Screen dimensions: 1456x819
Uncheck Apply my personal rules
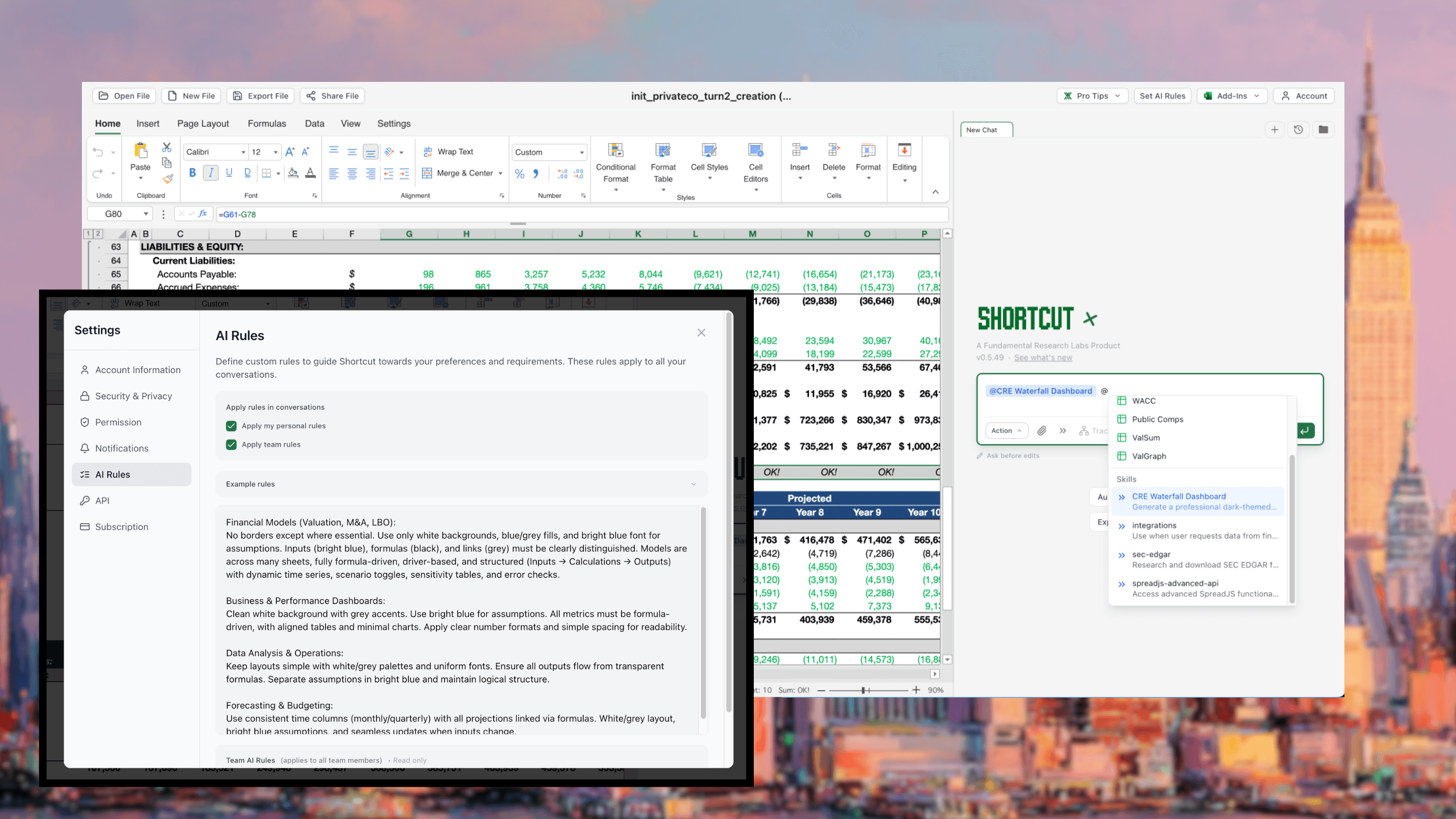231,426
